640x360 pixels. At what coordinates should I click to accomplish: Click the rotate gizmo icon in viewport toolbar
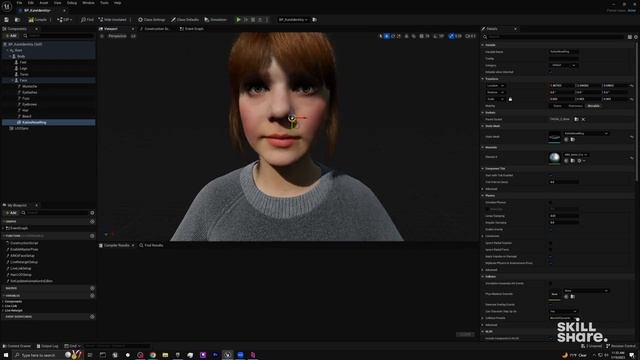tap(393, 36)
